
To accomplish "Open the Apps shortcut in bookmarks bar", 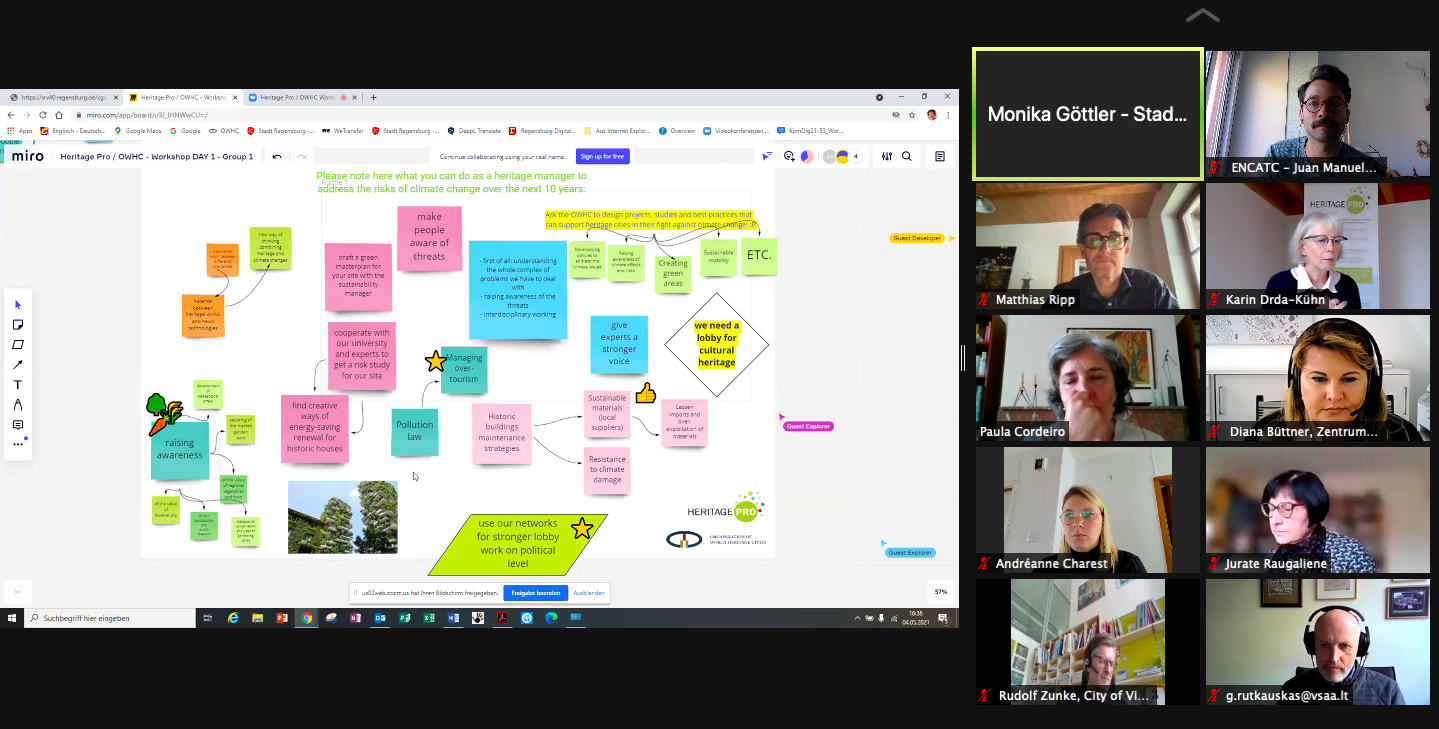I will (20, 130).
